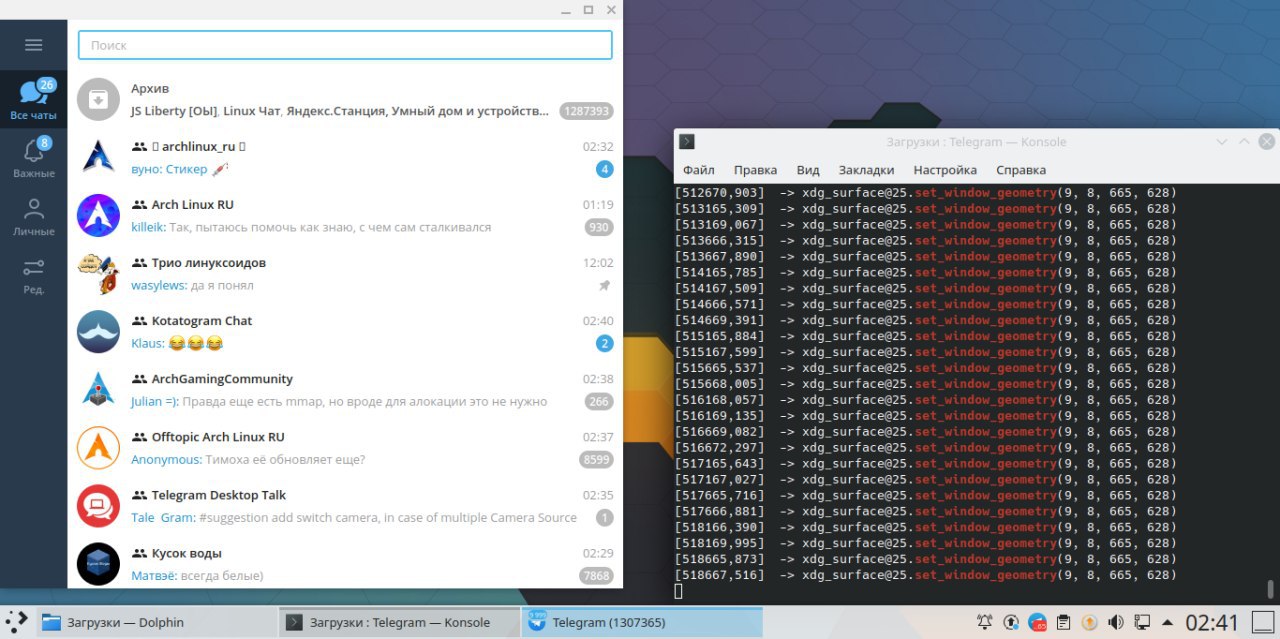Switch to Telegram (1307365) taskbar entry
The image size is (1280, 639).
[x=642, y=622]
